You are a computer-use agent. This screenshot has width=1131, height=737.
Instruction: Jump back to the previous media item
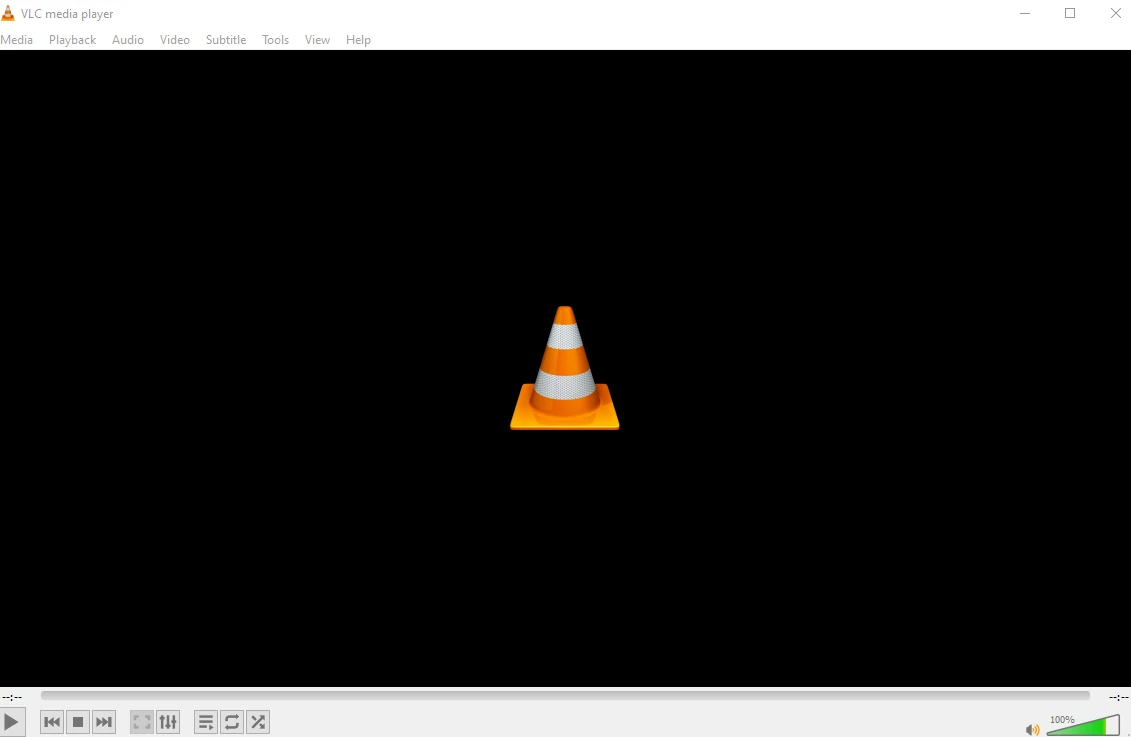(51, 721)
